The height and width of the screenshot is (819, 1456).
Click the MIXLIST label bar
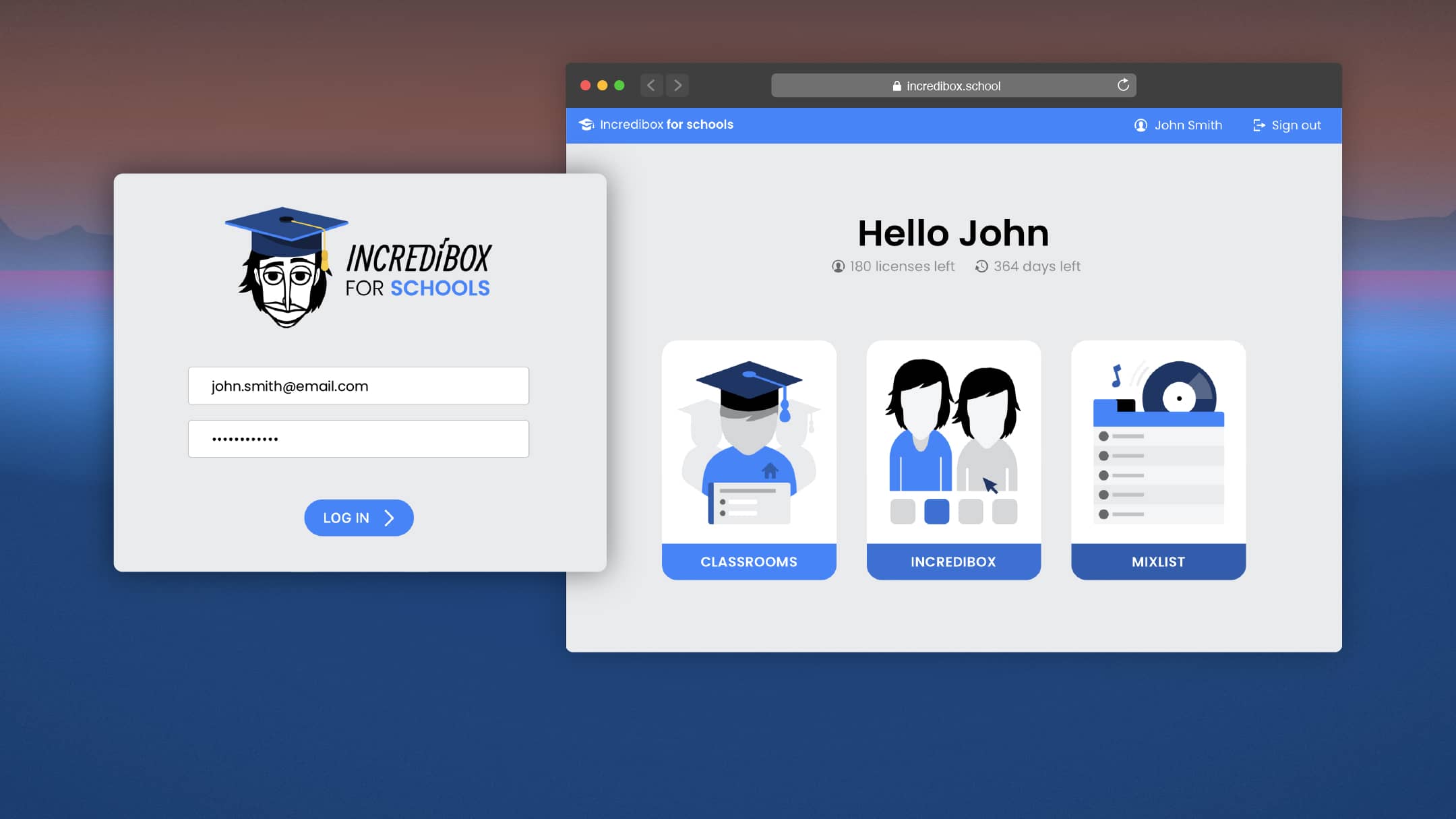click(x=1157, y=561)
